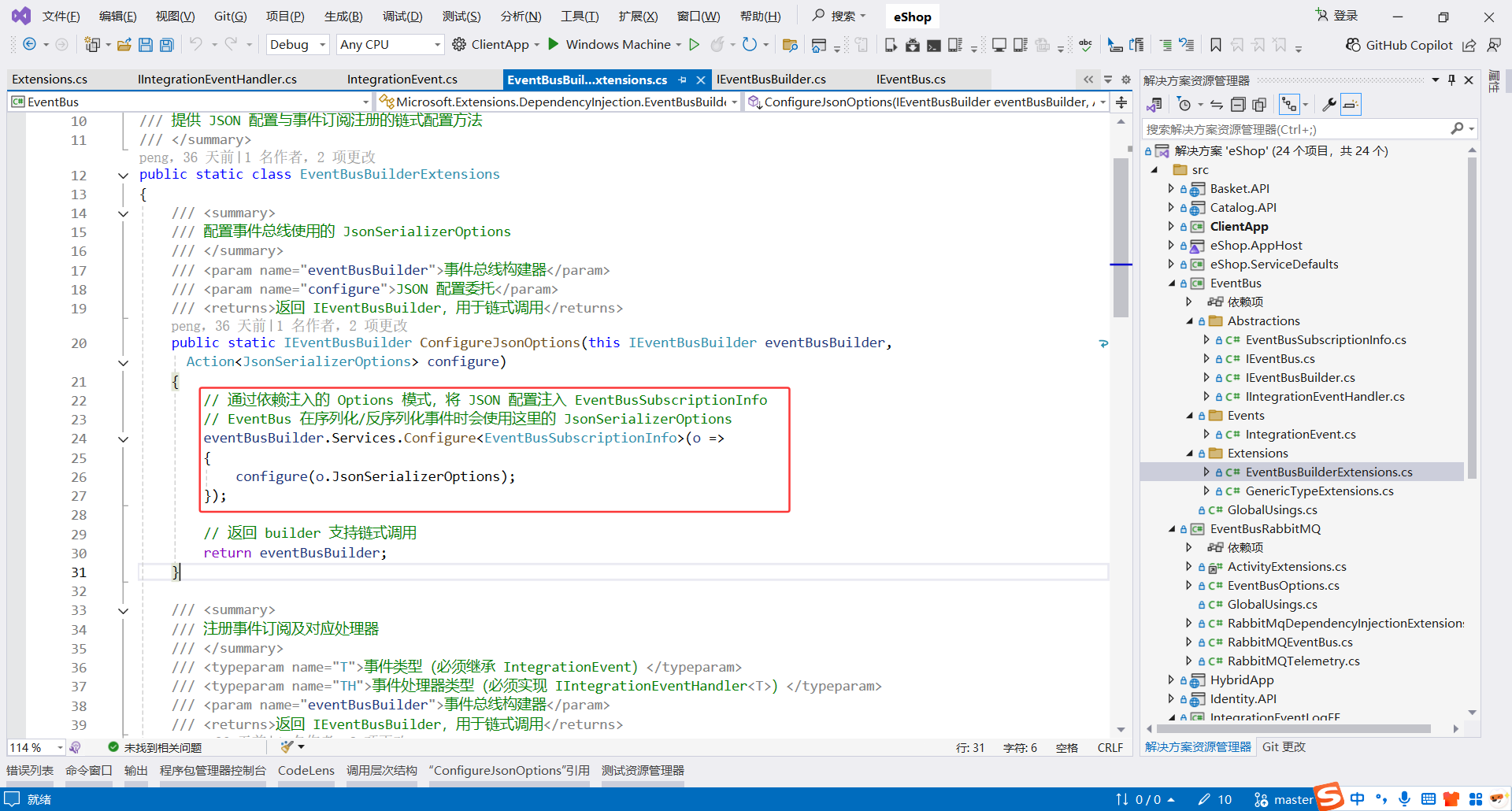
Task: Toggle Chinese/English mode in the IME bar
Action: pyautogui.click(x=1357, y=799)
